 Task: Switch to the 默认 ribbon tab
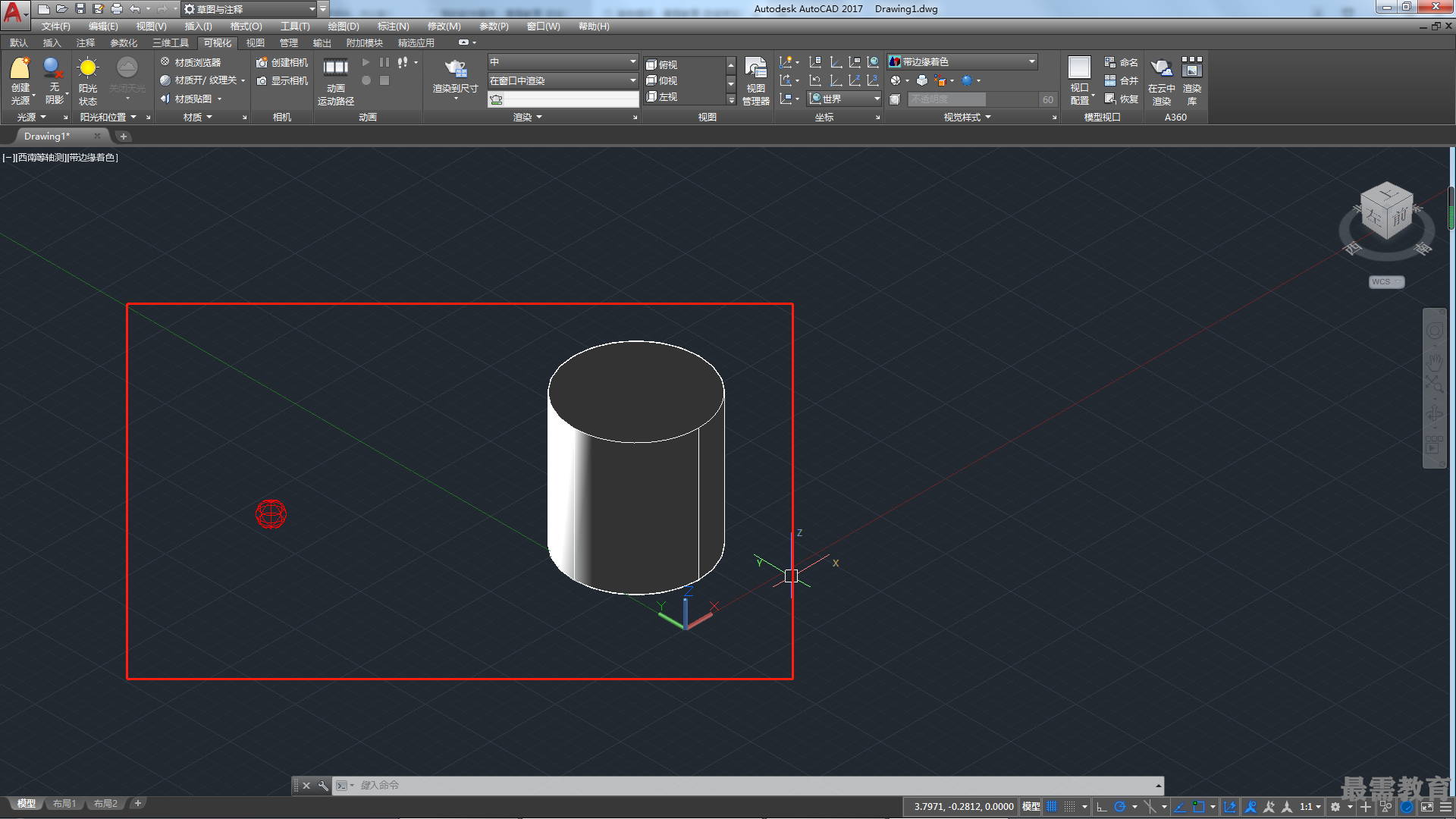(19, 42)
